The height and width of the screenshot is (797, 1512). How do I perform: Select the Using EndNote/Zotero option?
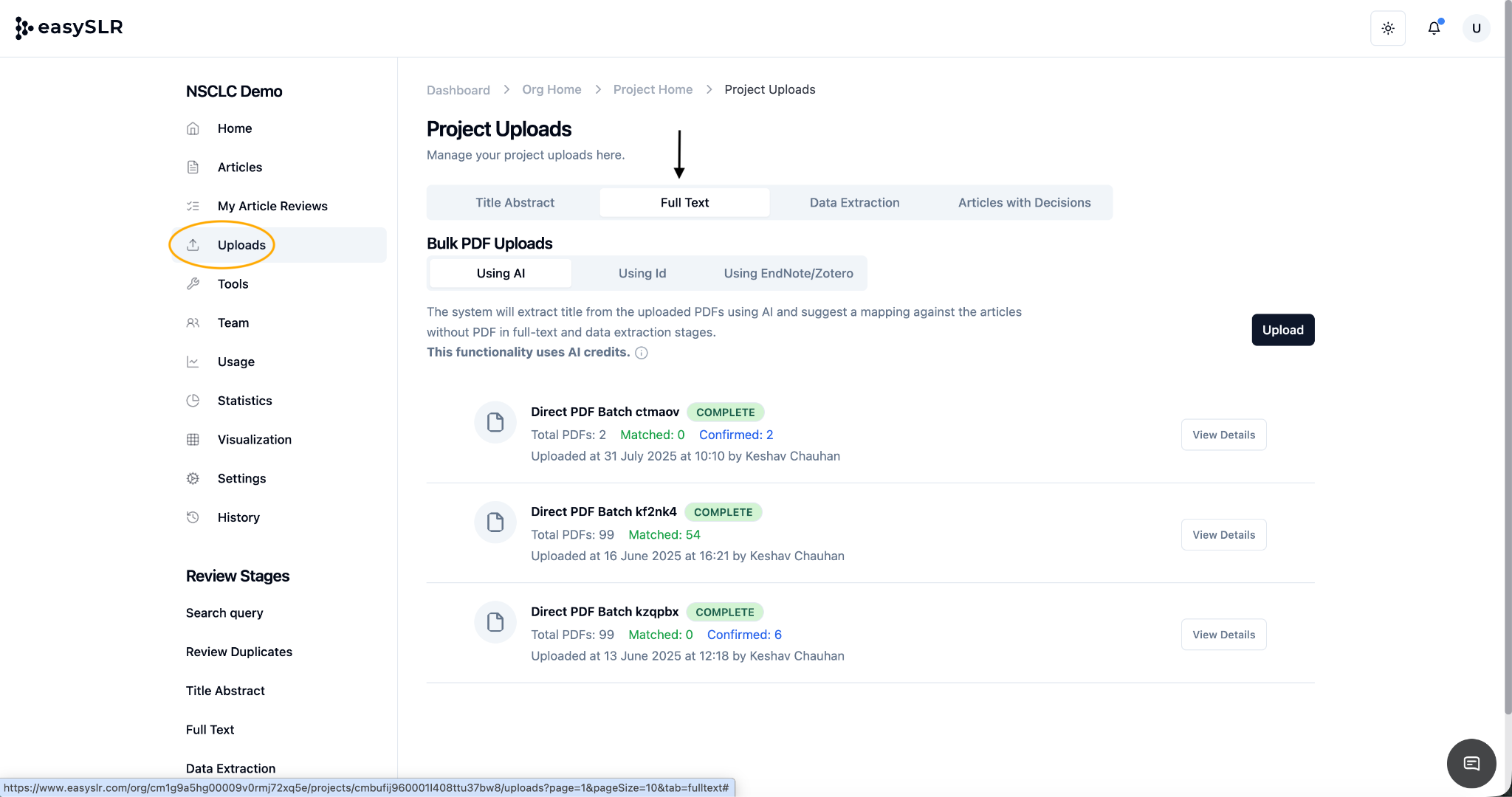[x=788, y=273]
